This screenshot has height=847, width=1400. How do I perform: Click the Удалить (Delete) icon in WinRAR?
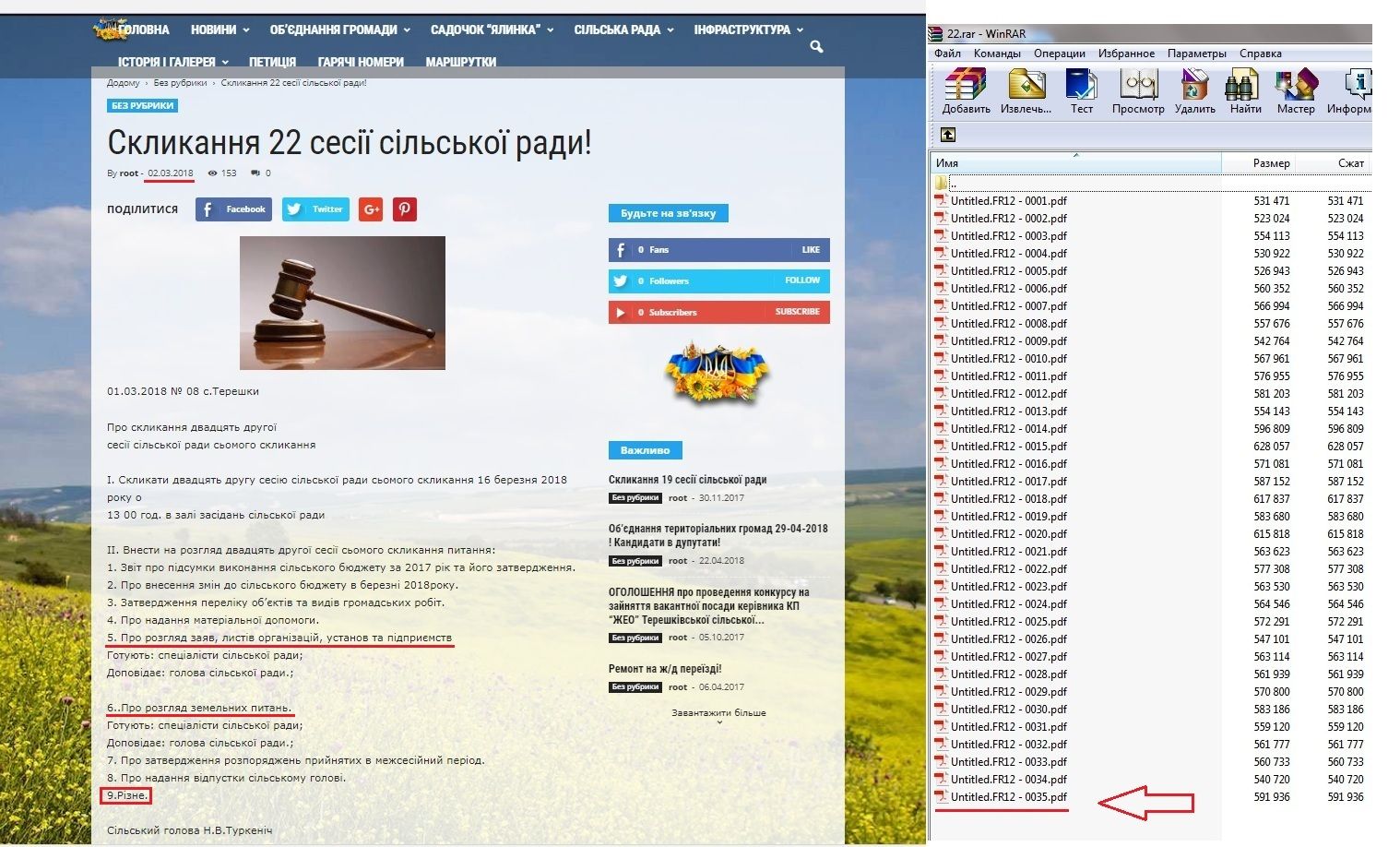(x=1193, y=89)
